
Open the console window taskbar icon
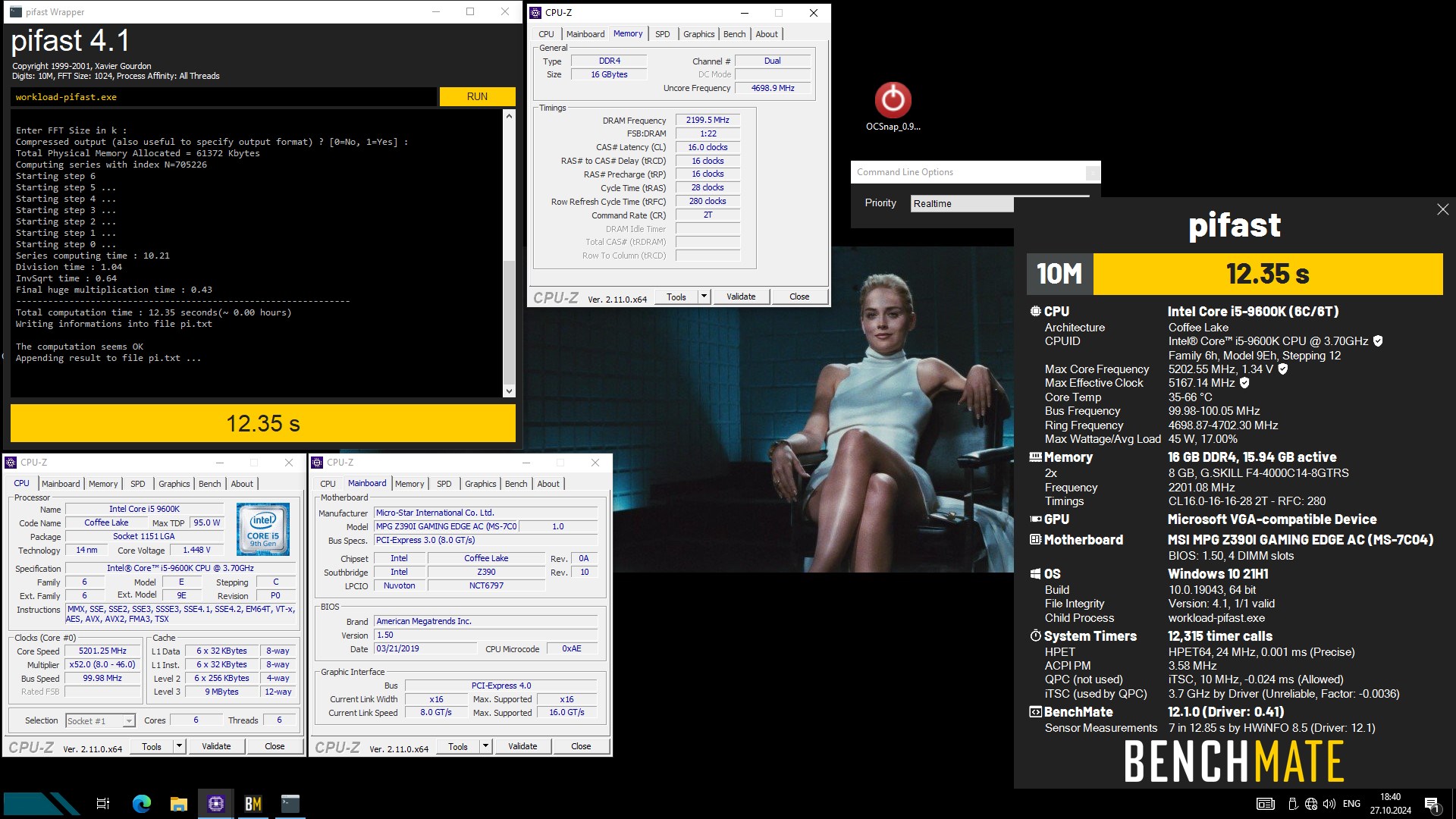click(290, 803)
